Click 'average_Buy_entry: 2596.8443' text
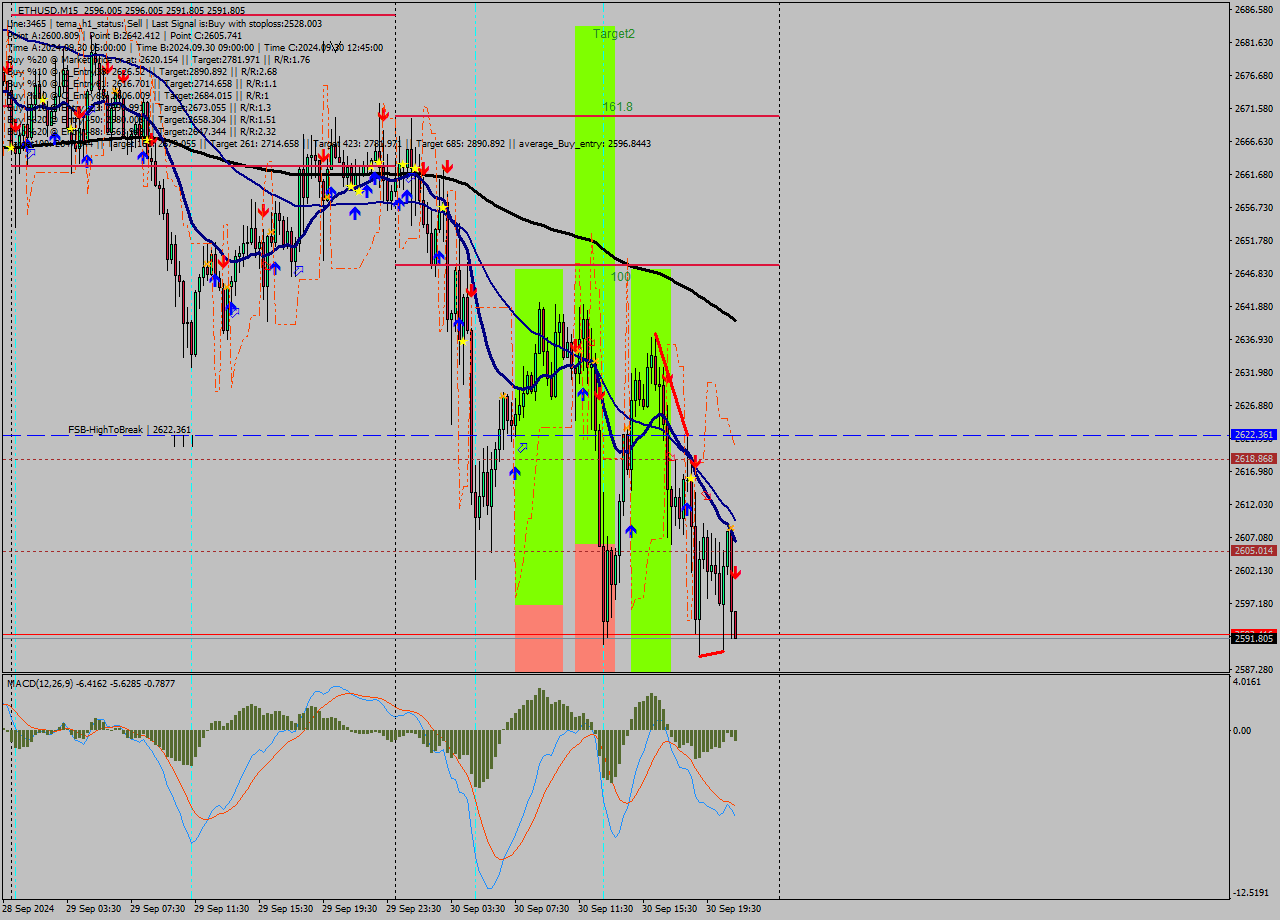 (585, 143)
